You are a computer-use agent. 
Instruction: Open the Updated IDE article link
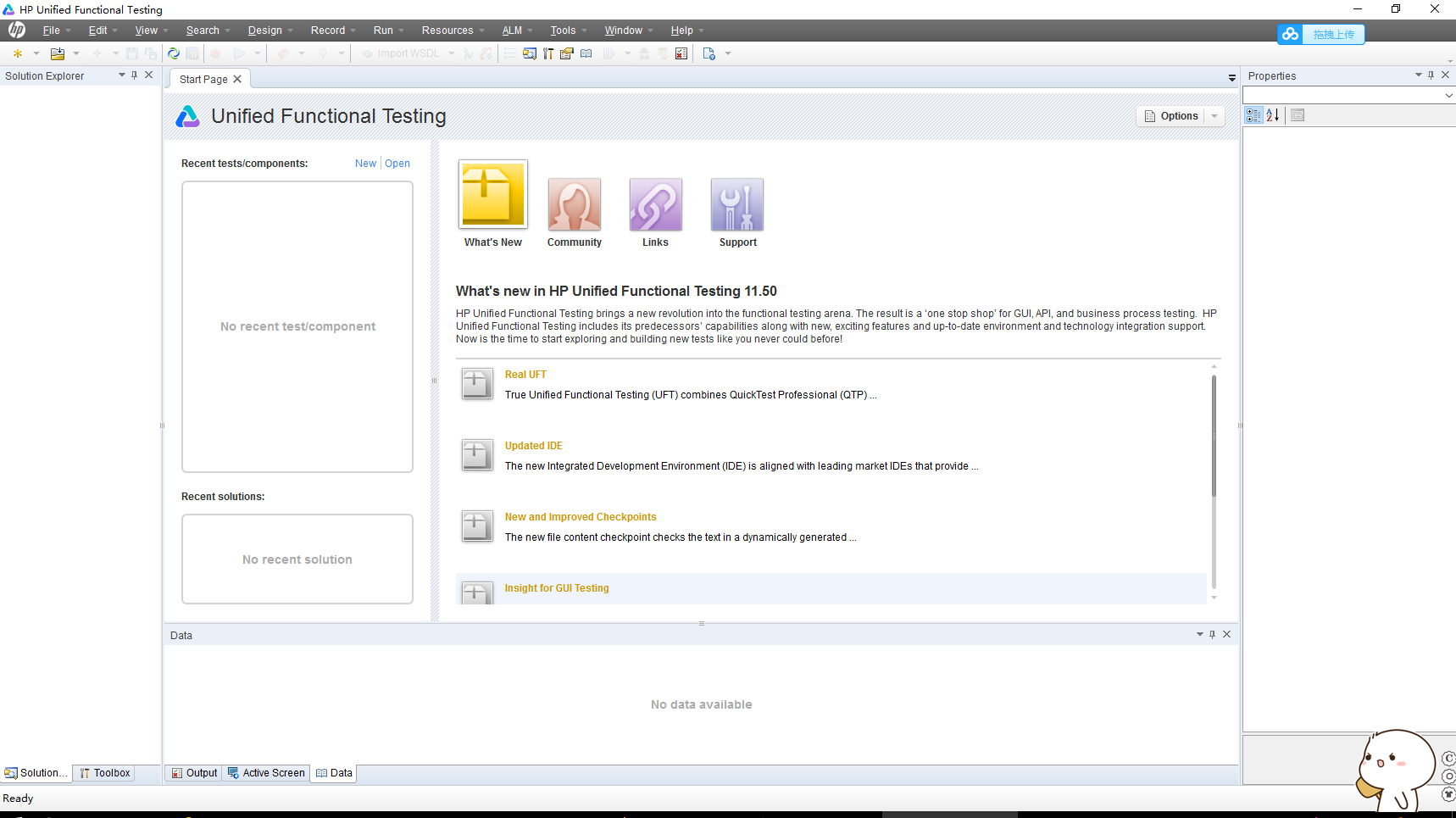click(x=534, y=446)
